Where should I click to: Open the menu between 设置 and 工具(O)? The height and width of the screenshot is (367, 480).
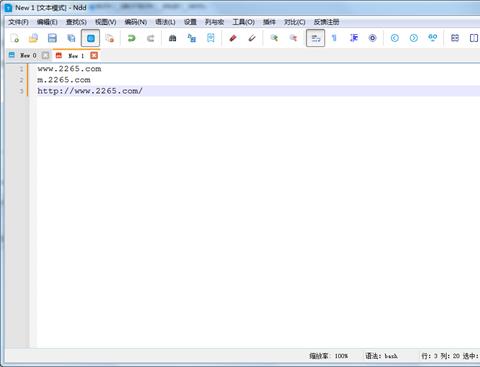click(214, 22)
